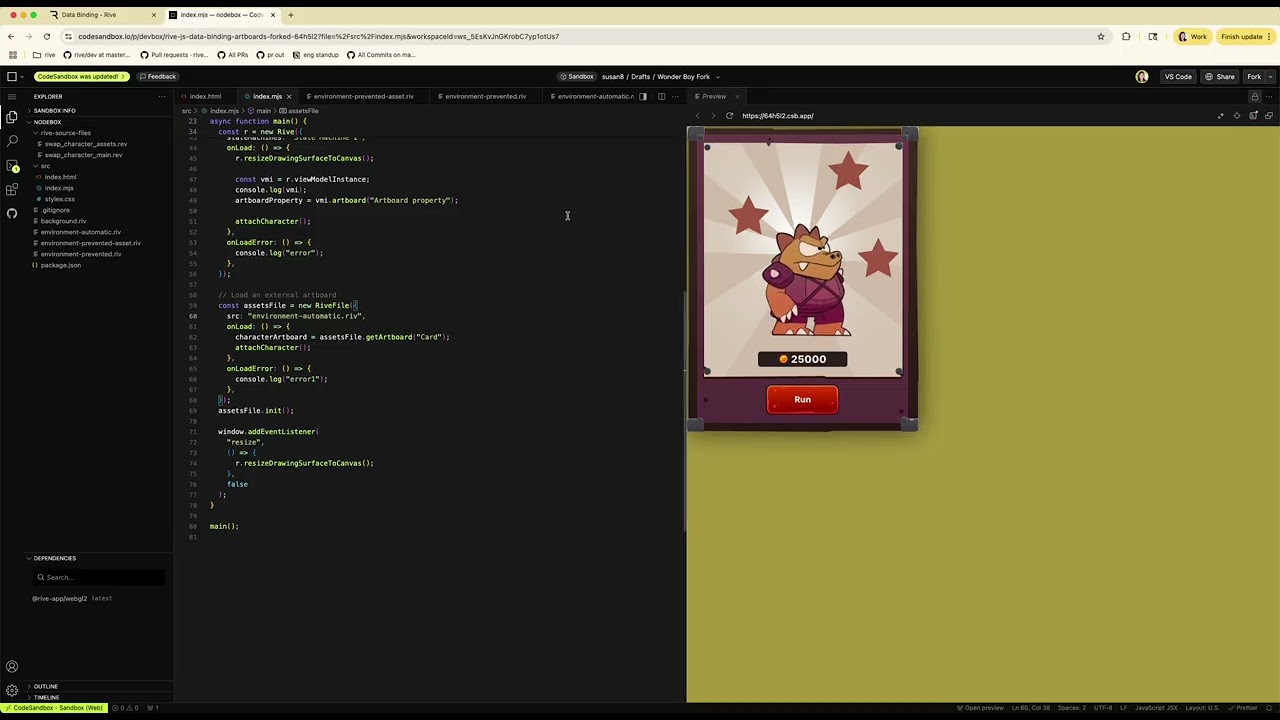Click the dependency search field
This screenshot has width=1280, height=720.
click(x=98, y=577)
